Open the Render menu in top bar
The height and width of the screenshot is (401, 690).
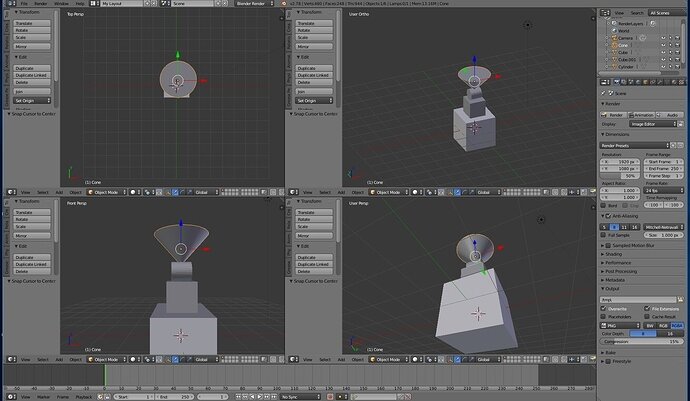point(40,4)
